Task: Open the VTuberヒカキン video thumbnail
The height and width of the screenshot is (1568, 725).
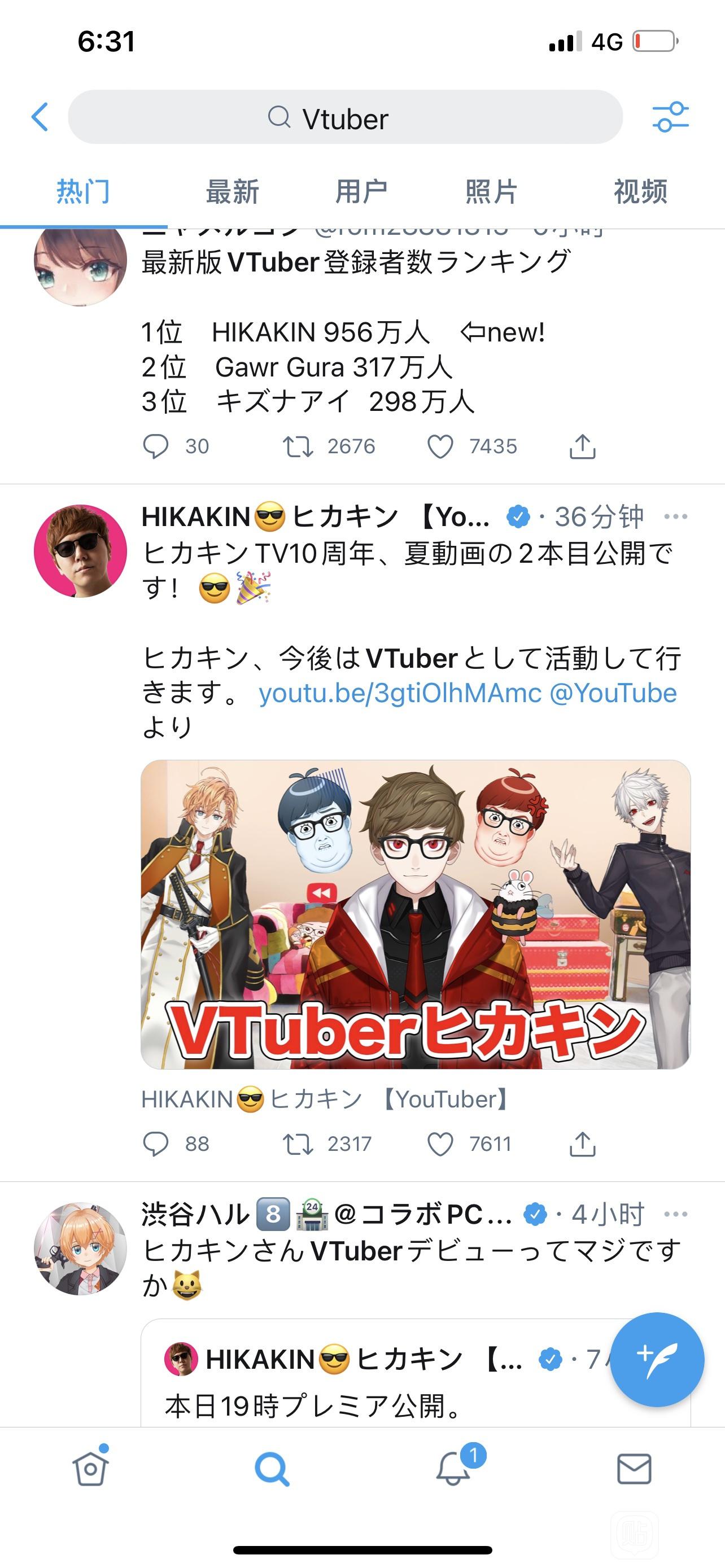Action: tap(416, 914)
